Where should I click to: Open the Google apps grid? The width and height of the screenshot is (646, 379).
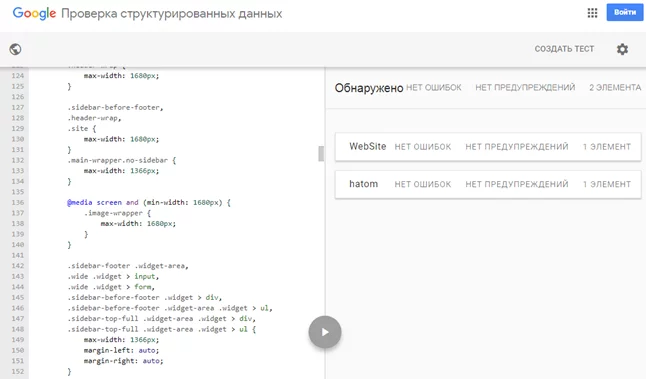(x=592, y=13)
